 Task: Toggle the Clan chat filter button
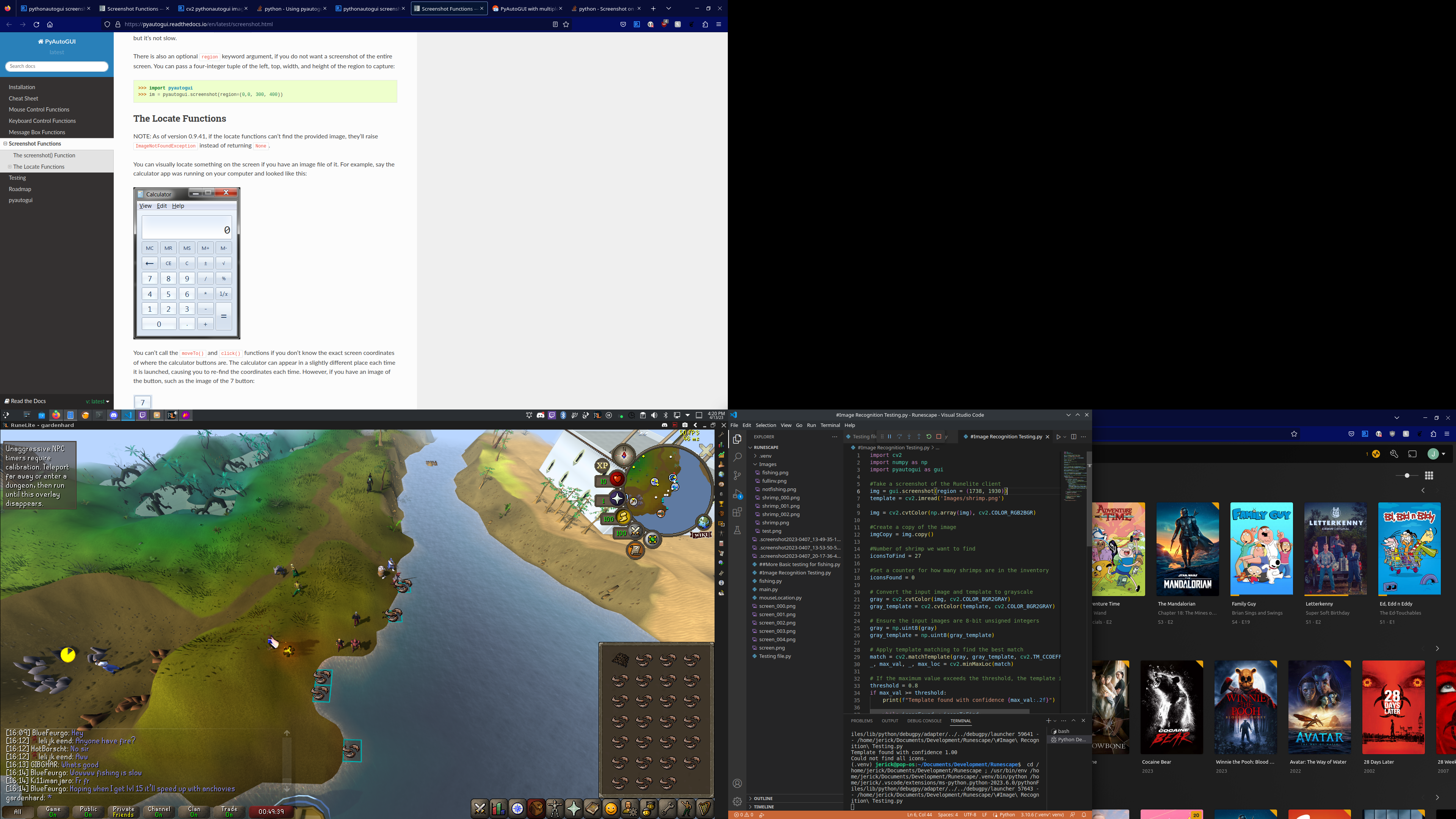click(x=194, y=812)
